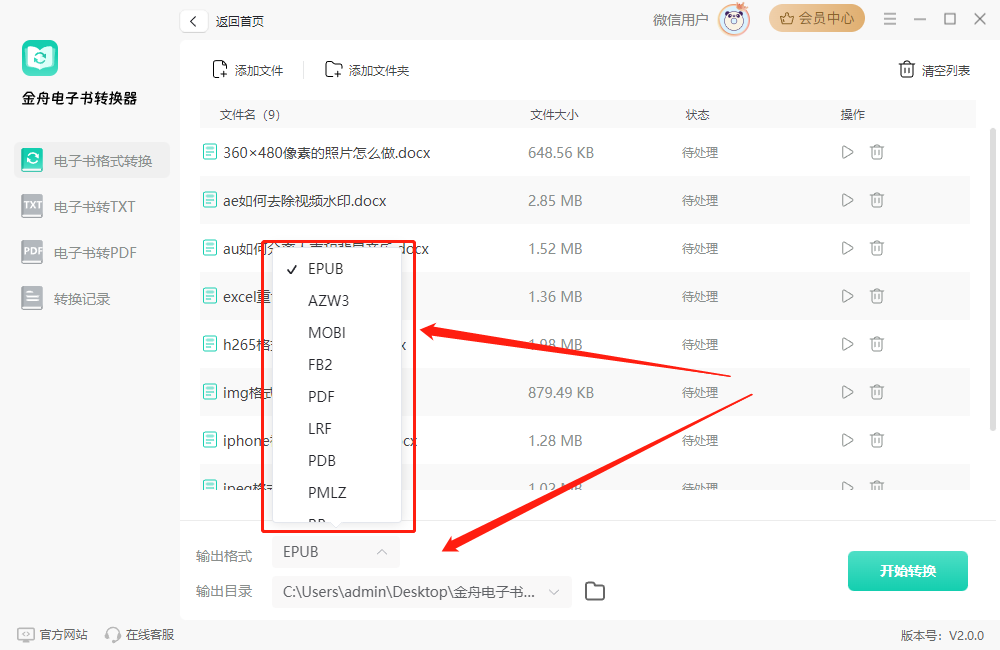
Task: Click the 添加文件夹 add folder icon
Action: pos(334,70)
